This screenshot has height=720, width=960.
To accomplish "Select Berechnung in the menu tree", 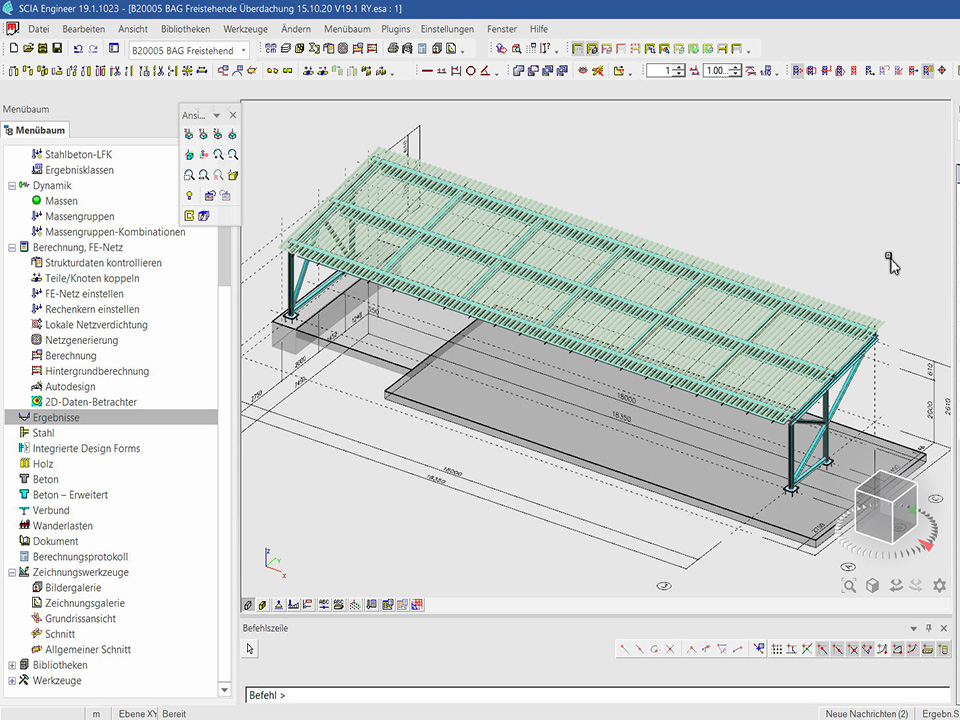I will coord(70,356).
